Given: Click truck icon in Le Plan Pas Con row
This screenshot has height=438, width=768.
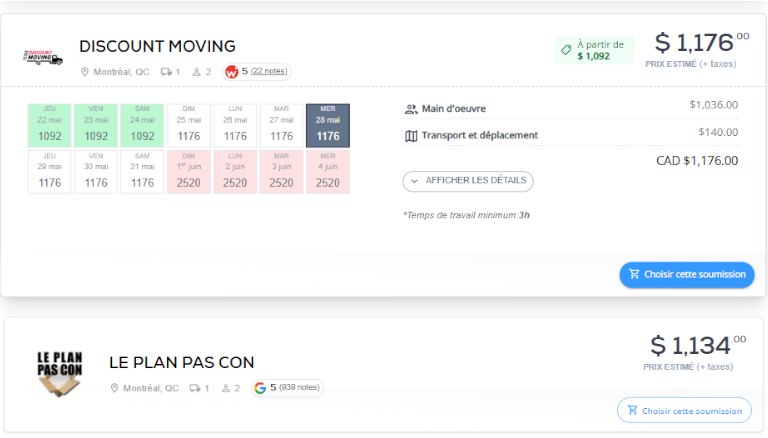Looking at the screenshot, I should coord(195,388).
